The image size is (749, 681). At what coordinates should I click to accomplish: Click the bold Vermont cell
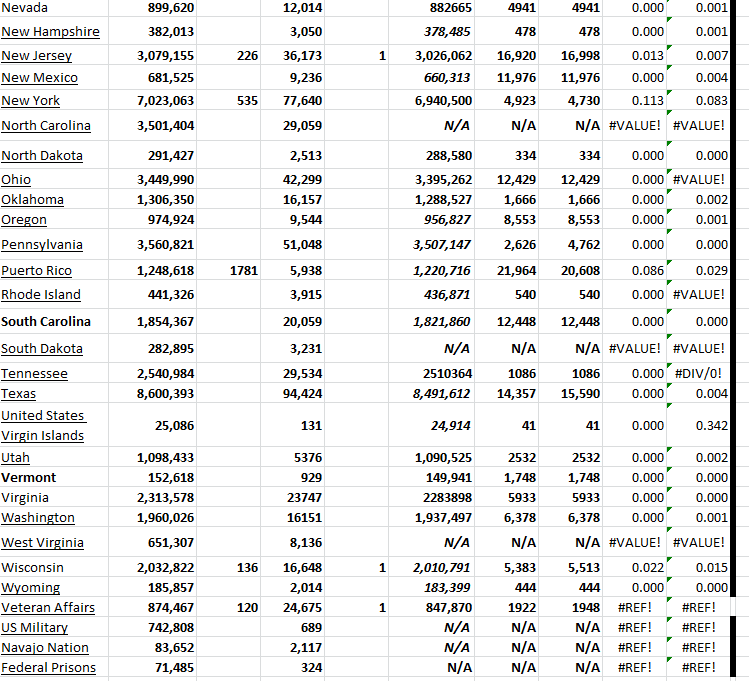28,478
